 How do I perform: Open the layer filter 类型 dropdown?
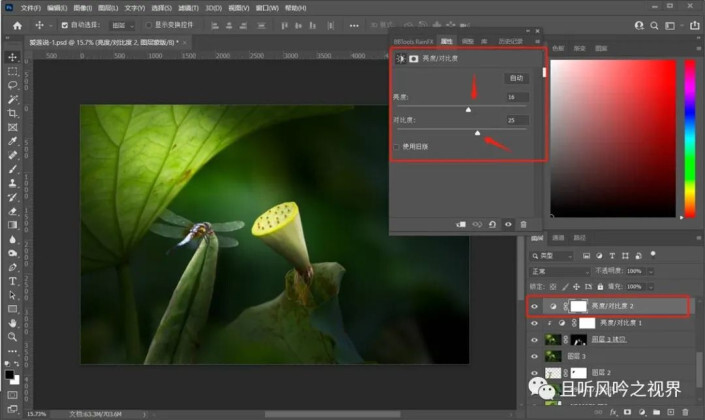pyautogui.click(x=553, y=256)
